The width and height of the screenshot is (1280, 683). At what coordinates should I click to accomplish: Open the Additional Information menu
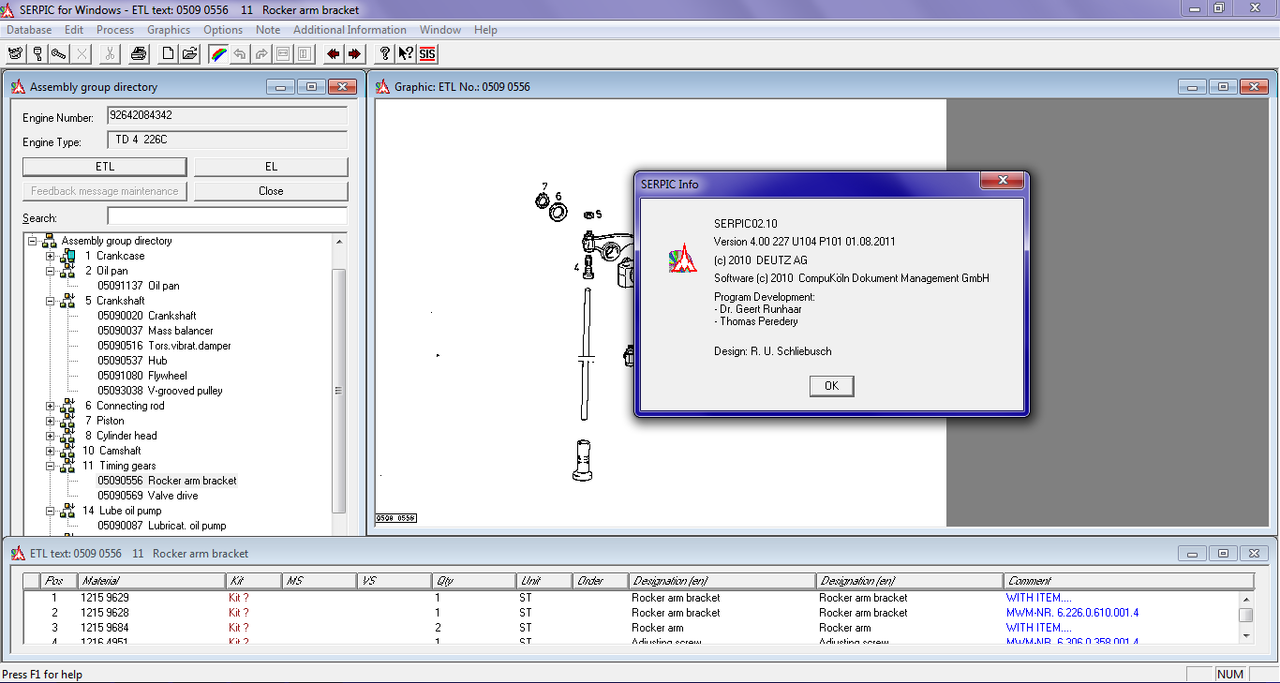[349, 30]
